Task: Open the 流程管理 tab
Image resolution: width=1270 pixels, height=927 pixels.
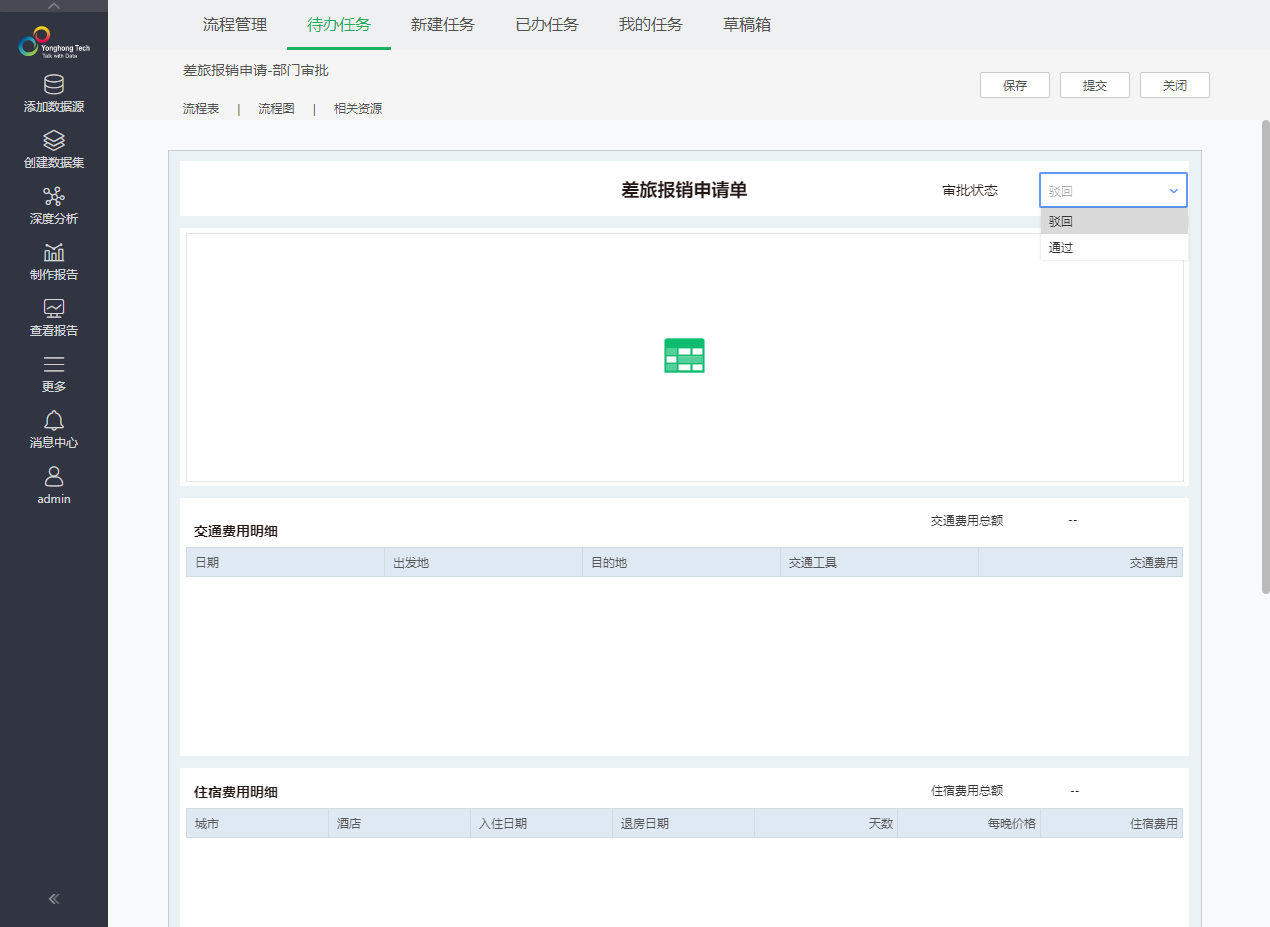Action: pyautogui.click(x=235, y=24)
